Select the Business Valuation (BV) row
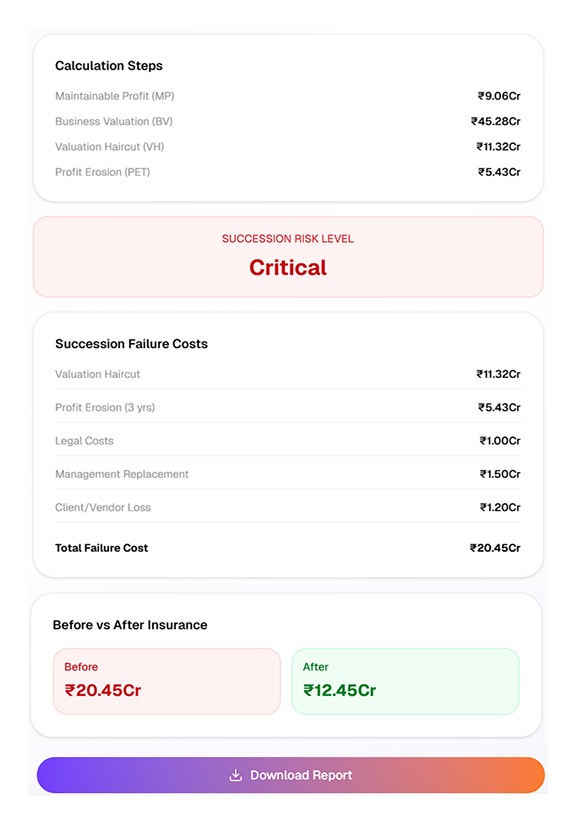Image resolution: width=576 pixels, height=824 pixels. (x=288, y=121)
